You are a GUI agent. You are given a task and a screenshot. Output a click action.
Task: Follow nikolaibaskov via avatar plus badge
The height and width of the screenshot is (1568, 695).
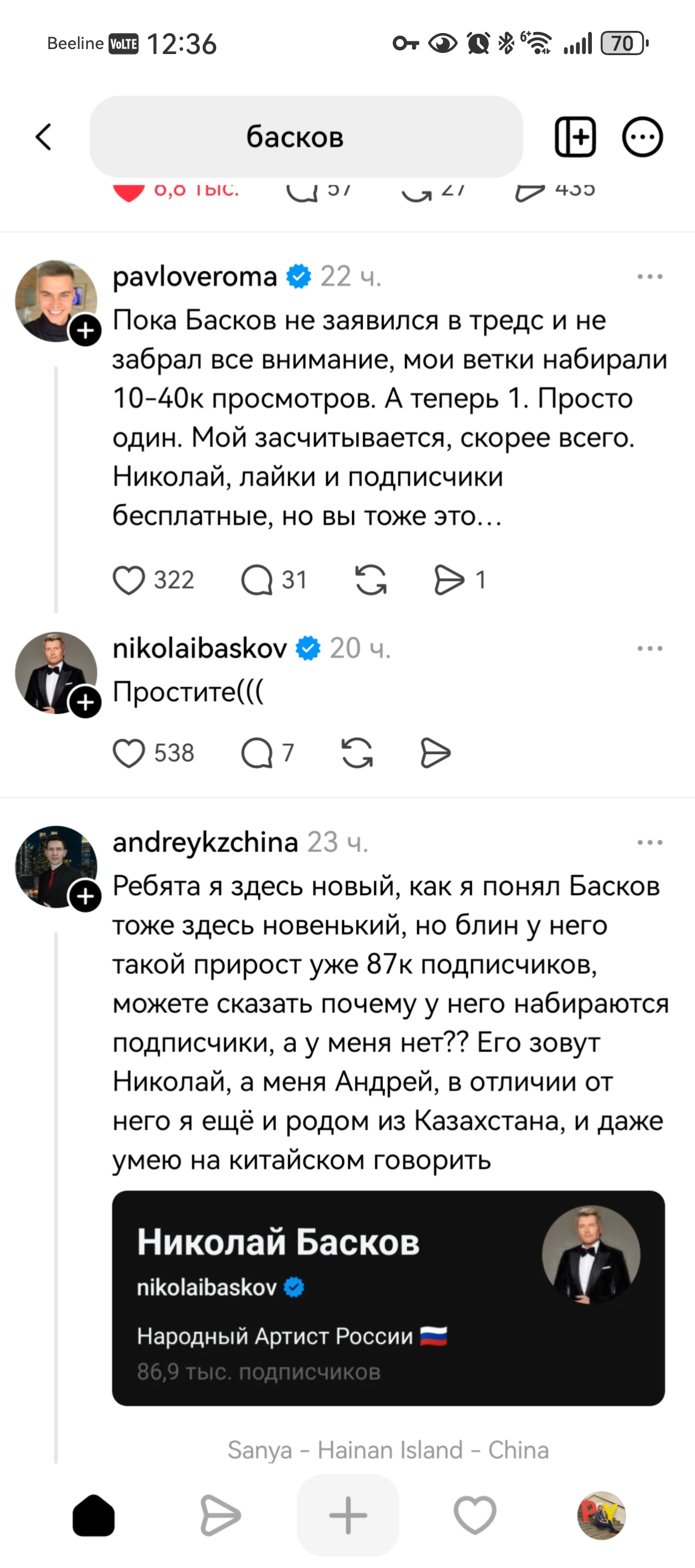pyautogui.click(x=85, y=703)
